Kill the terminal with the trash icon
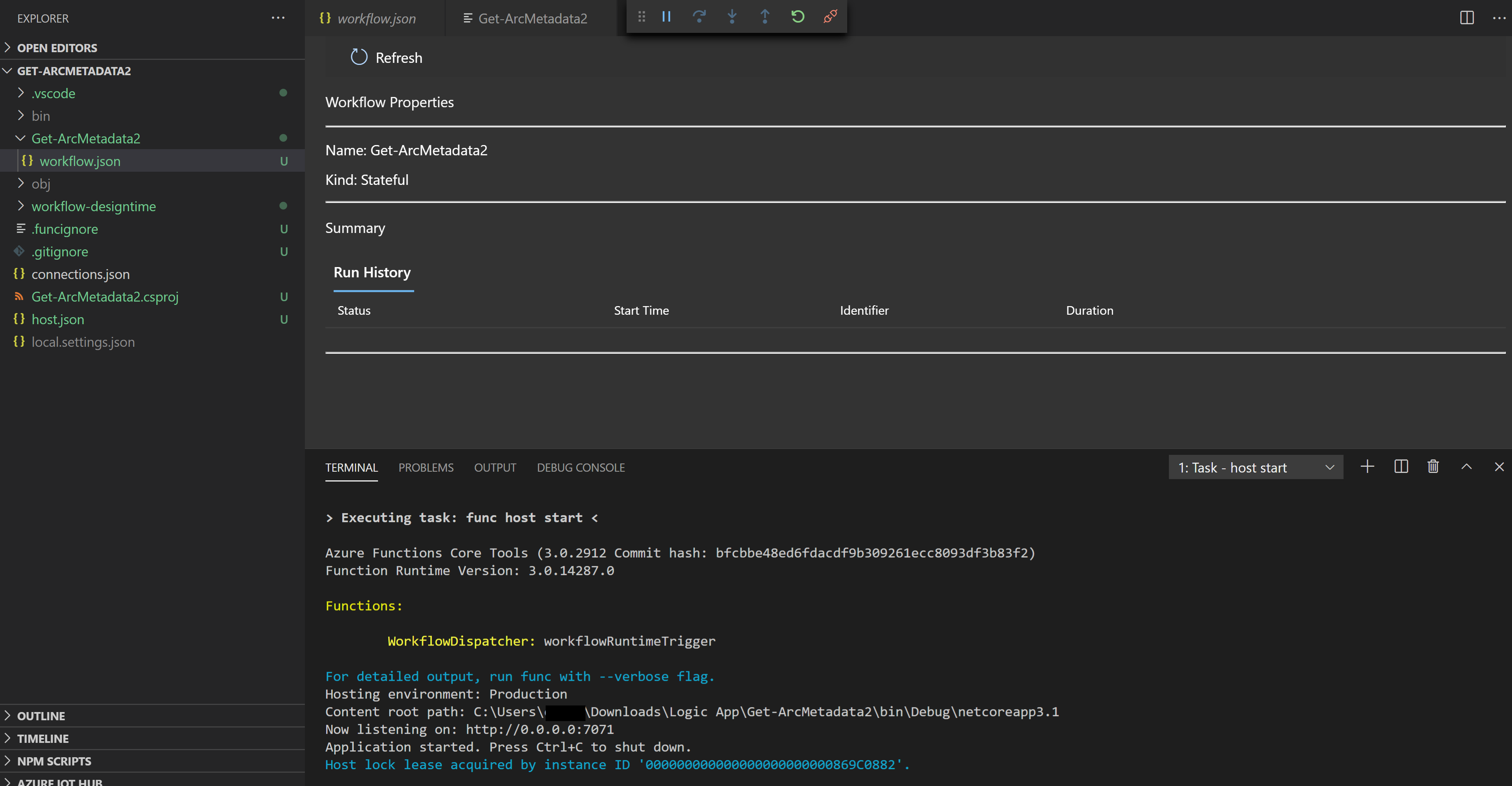 coord(1433,467)
